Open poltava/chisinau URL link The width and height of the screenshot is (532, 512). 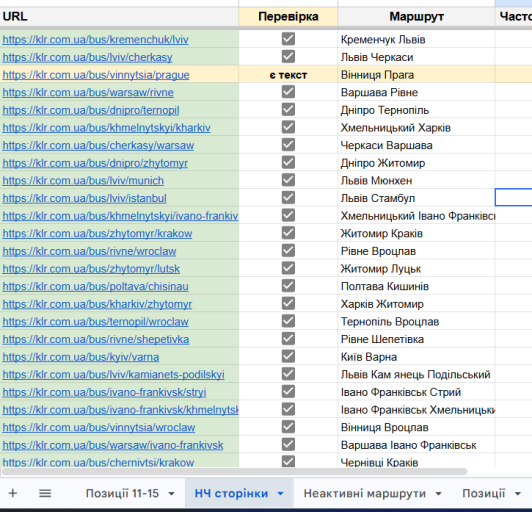[95, 287]
